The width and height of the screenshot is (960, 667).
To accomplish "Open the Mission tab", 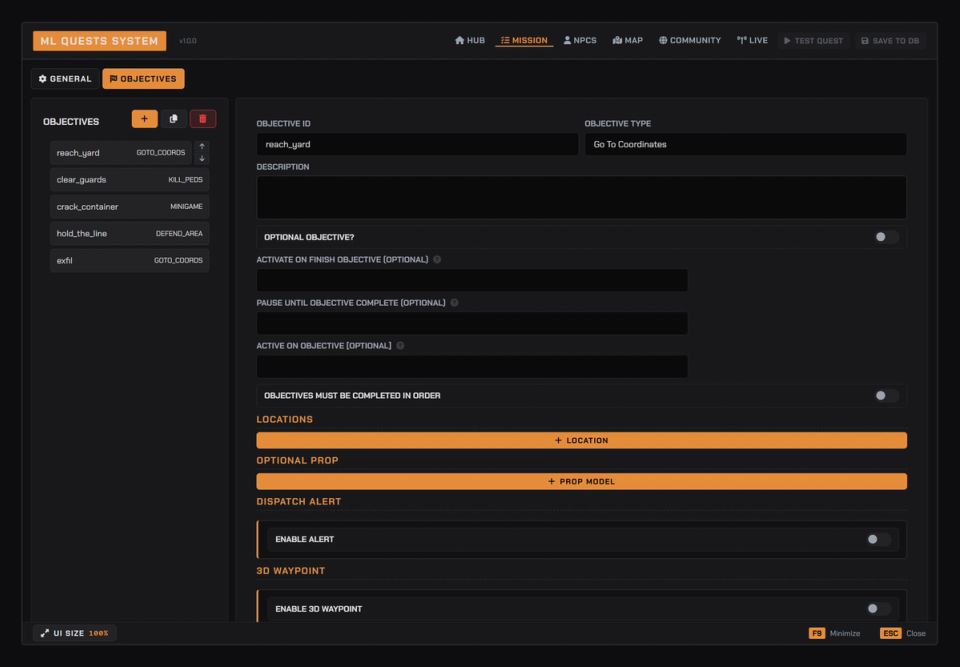I will [524, 40].
